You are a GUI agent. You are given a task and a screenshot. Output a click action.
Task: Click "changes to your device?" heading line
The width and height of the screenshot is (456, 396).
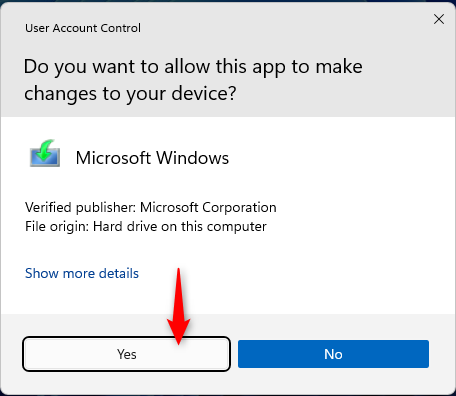(x=130, y=94)
